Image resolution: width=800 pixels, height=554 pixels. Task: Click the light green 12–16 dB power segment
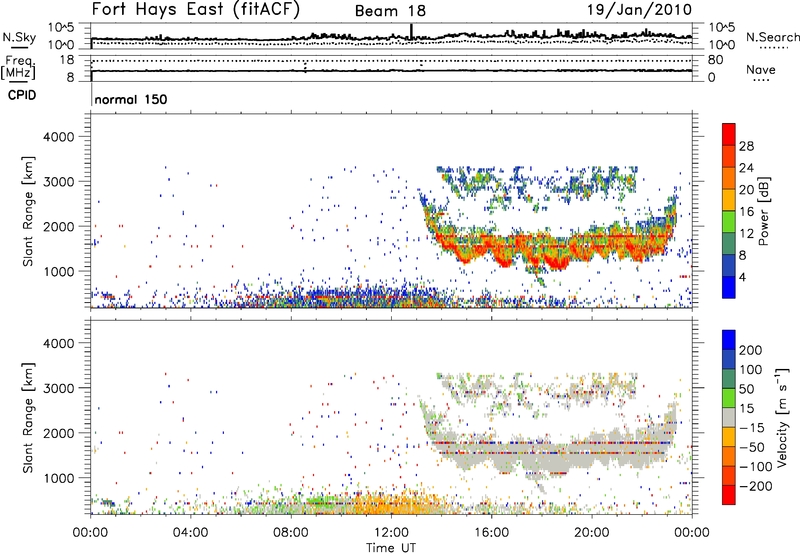(729, 222)
